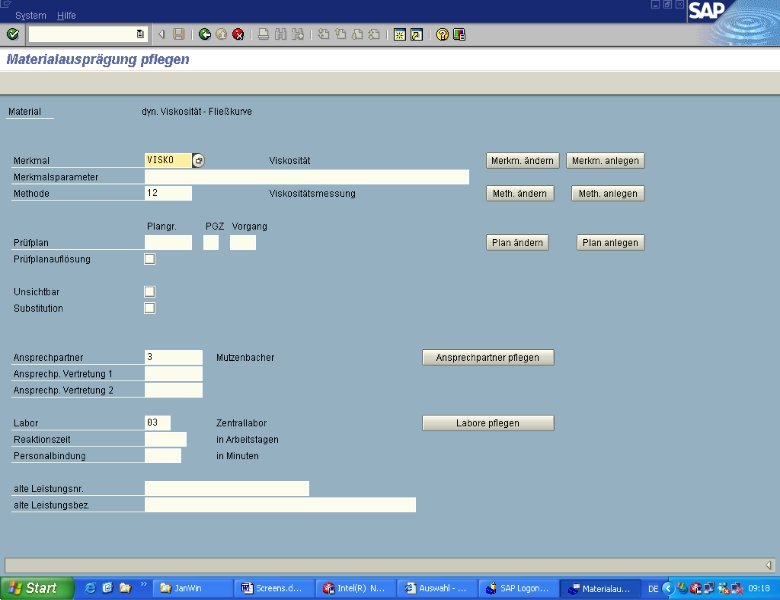The height and width of the screenshot is (600, 780).
Task: Click the 'Zentrallabor' text
Action: pyautogui.click(x=241, y=423)
